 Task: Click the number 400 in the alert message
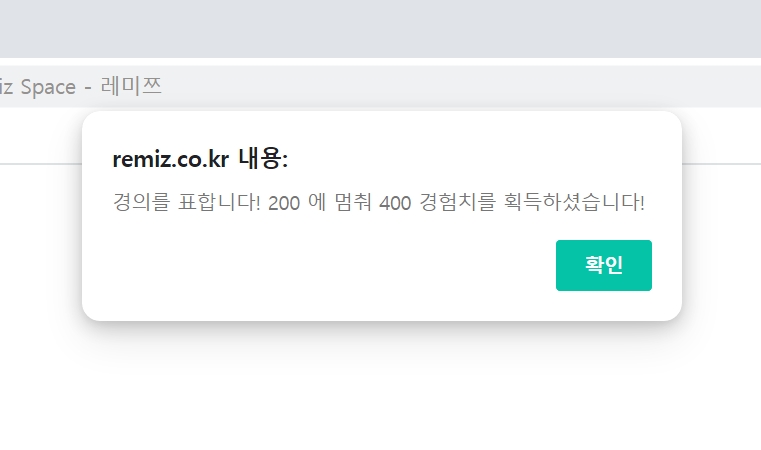(x=395, y=203)
